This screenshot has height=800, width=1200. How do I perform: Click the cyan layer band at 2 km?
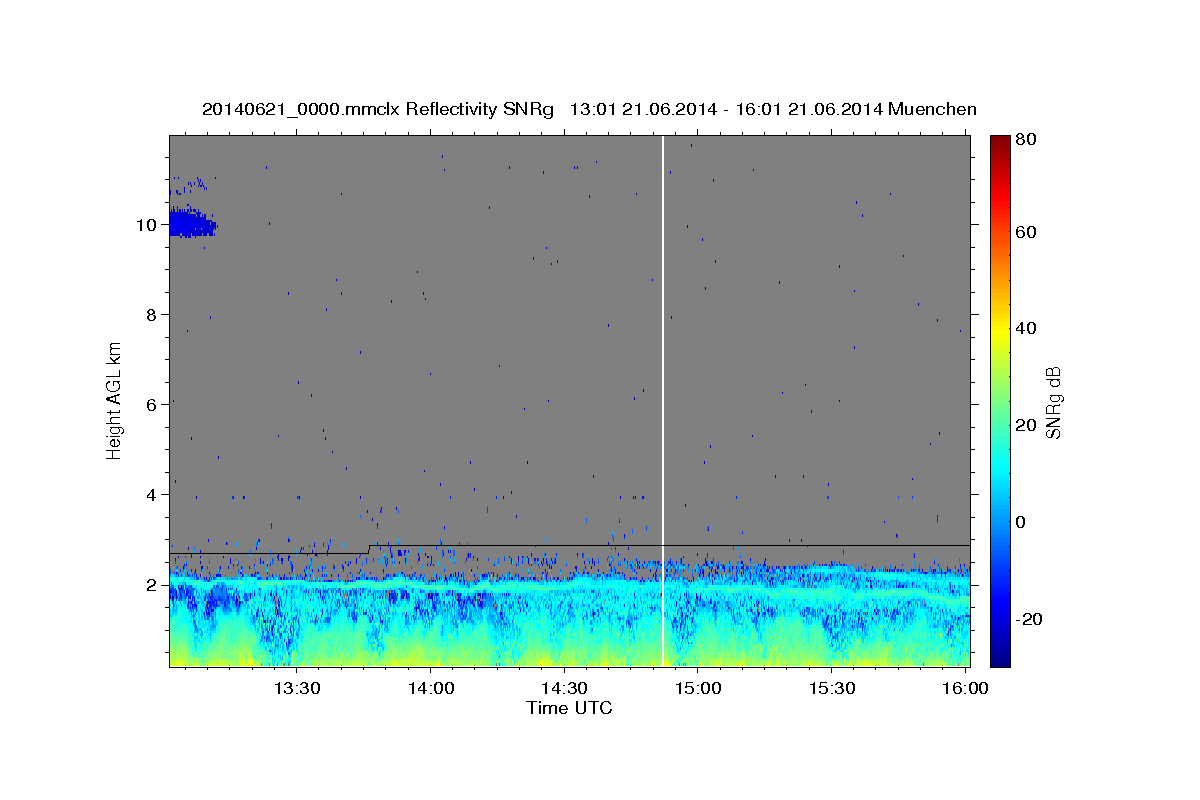click(569, 585)
